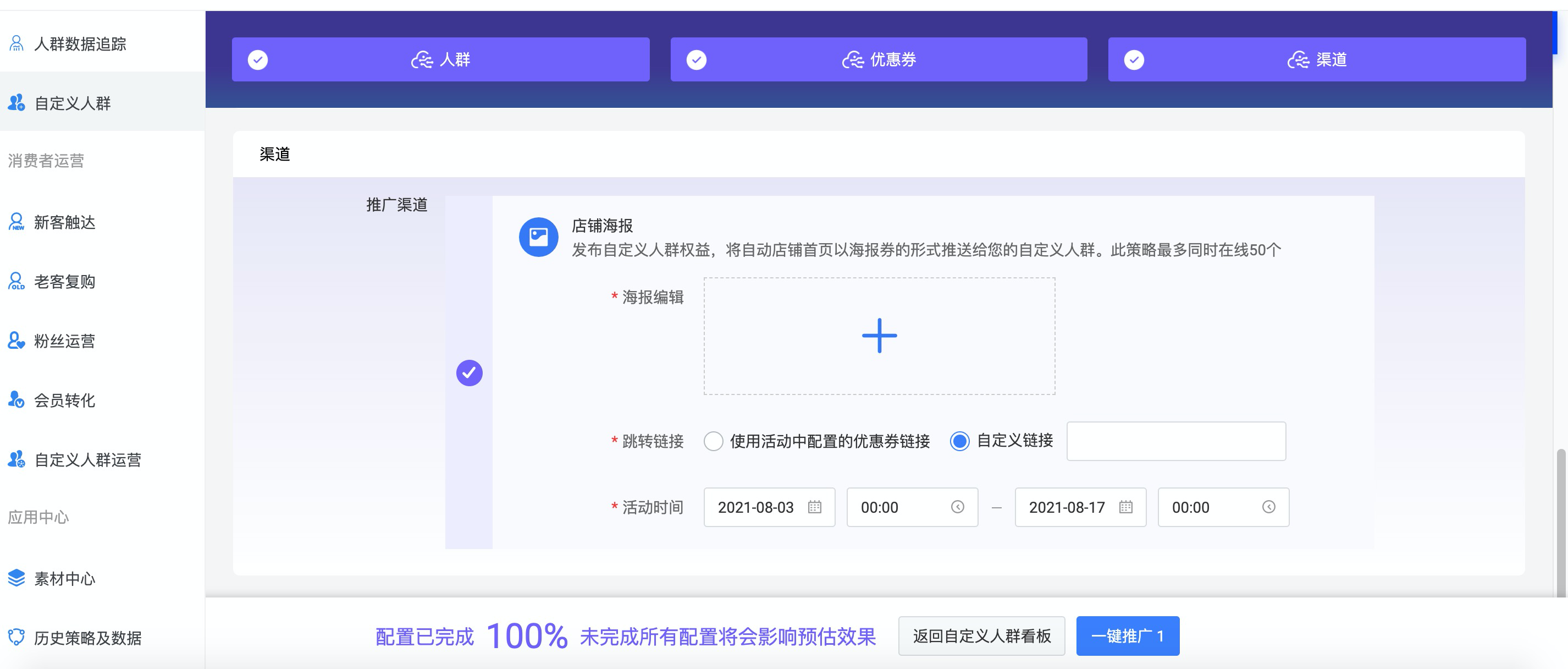Switch to the 优惠券 step tab

click(x=879, y=60)
